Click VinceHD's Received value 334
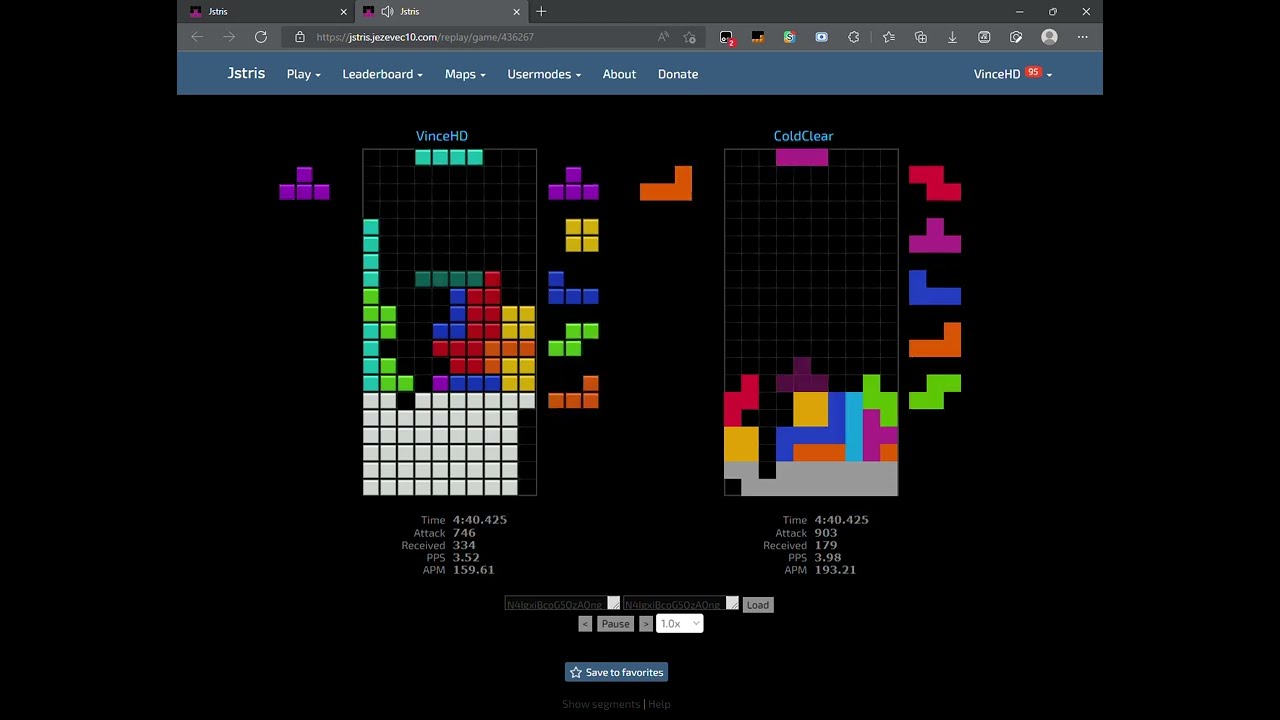 coord(464,545)
